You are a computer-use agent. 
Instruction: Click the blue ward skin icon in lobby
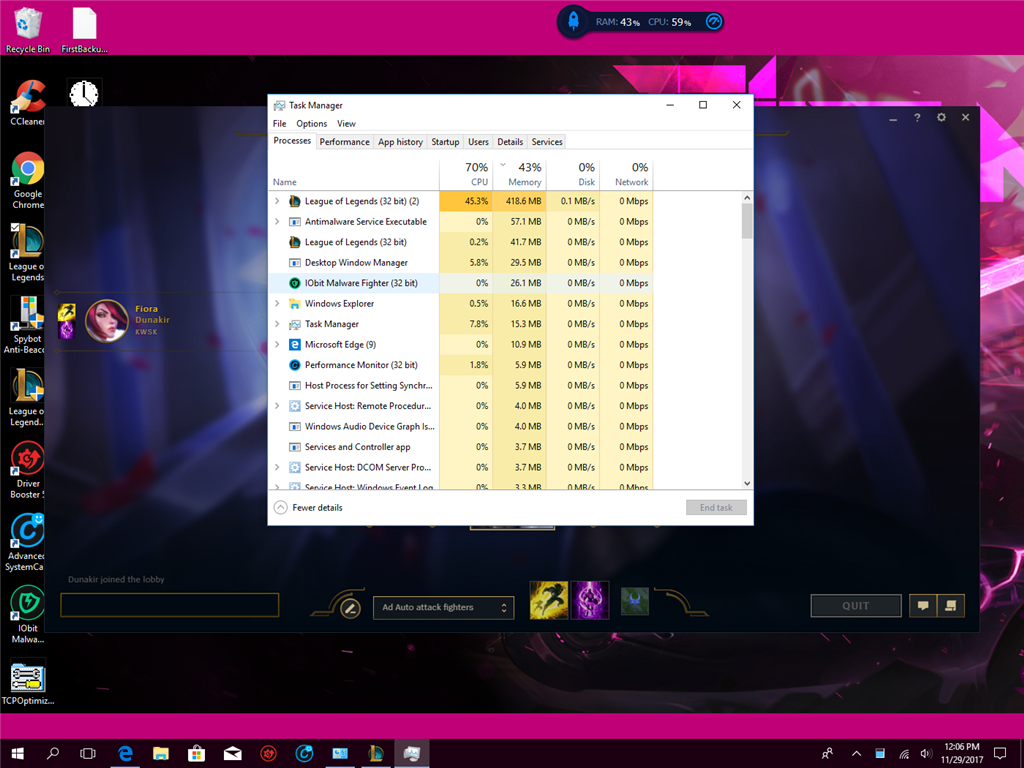pyautogui.click(x=635, y=601)
